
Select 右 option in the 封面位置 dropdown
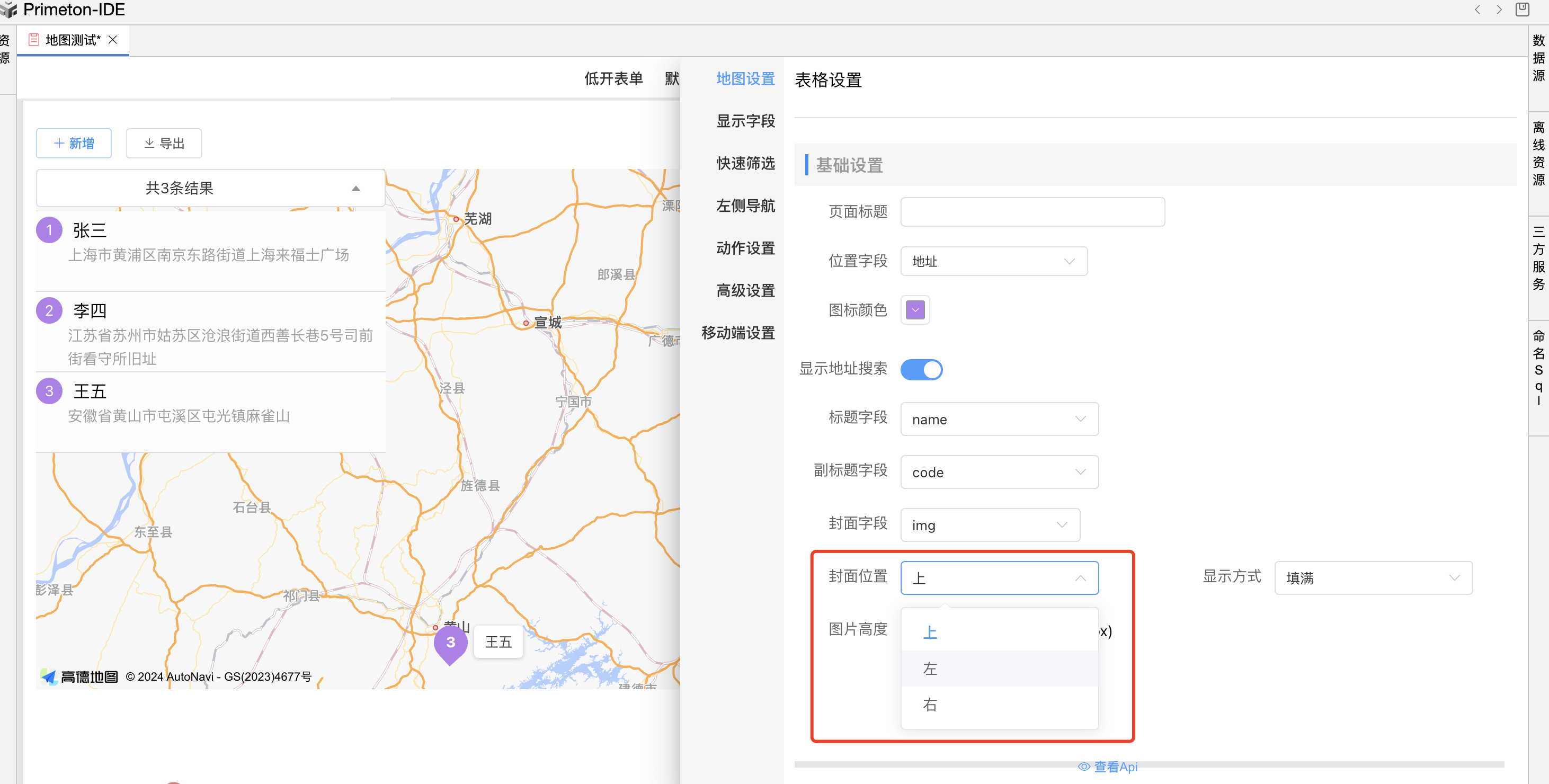(930, 705)
